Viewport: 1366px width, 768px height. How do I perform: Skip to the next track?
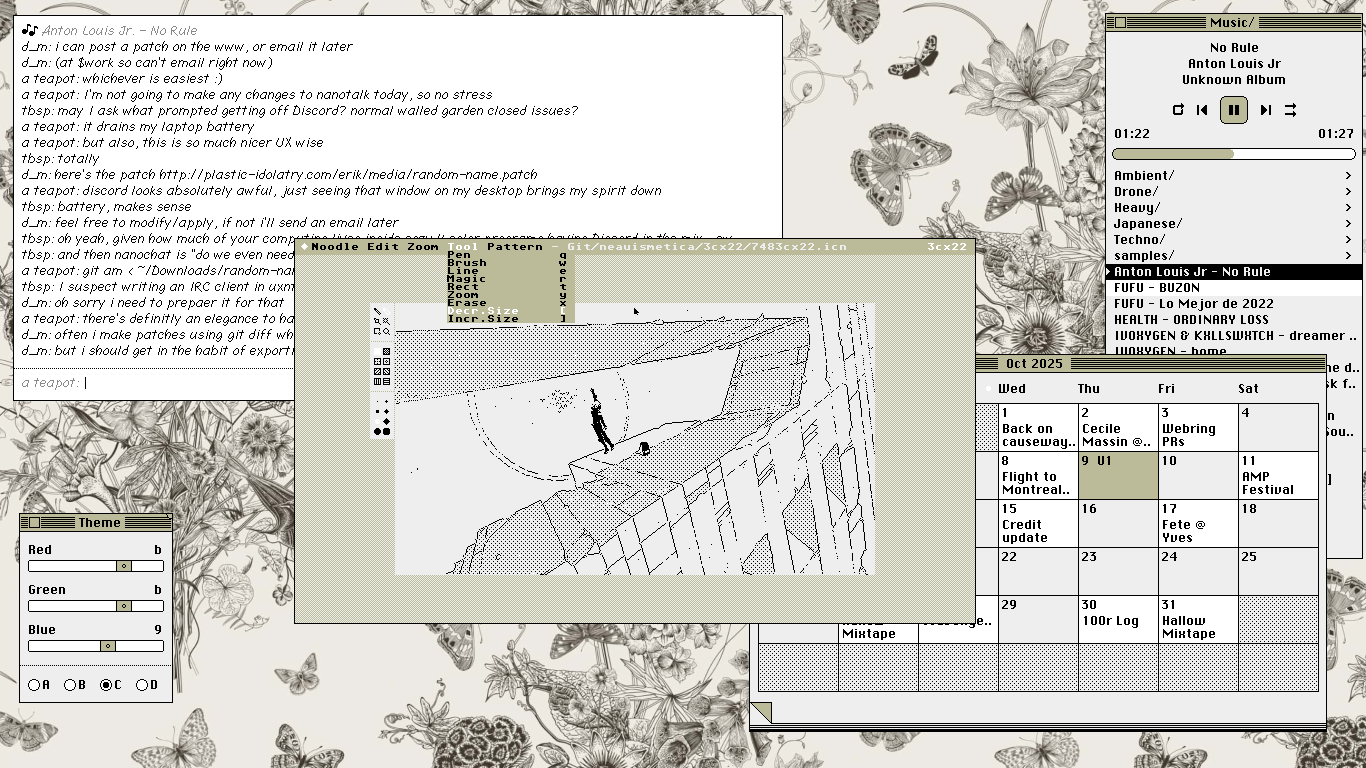pos(1266,110)
